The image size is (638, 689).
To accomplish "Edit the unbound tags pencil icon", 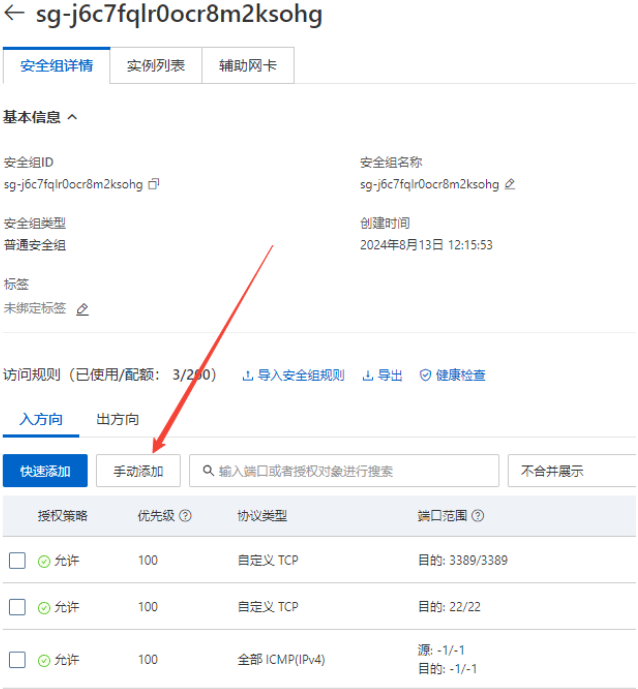I will coord(82,309).
